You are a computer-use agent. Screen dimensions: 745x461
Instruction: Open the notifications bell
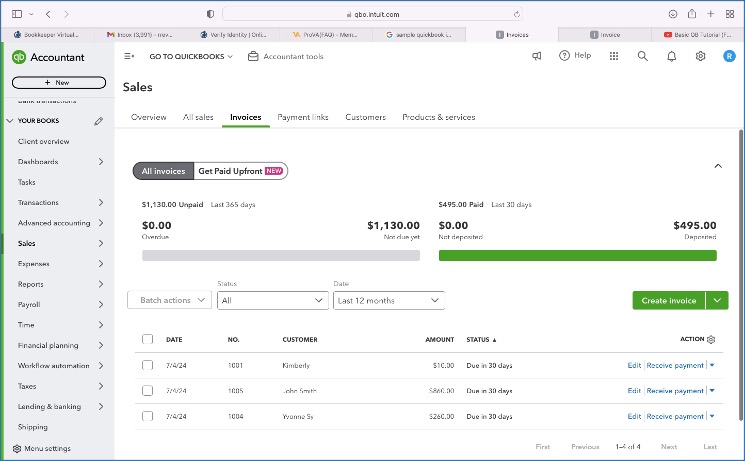click(x=672, y=56)
